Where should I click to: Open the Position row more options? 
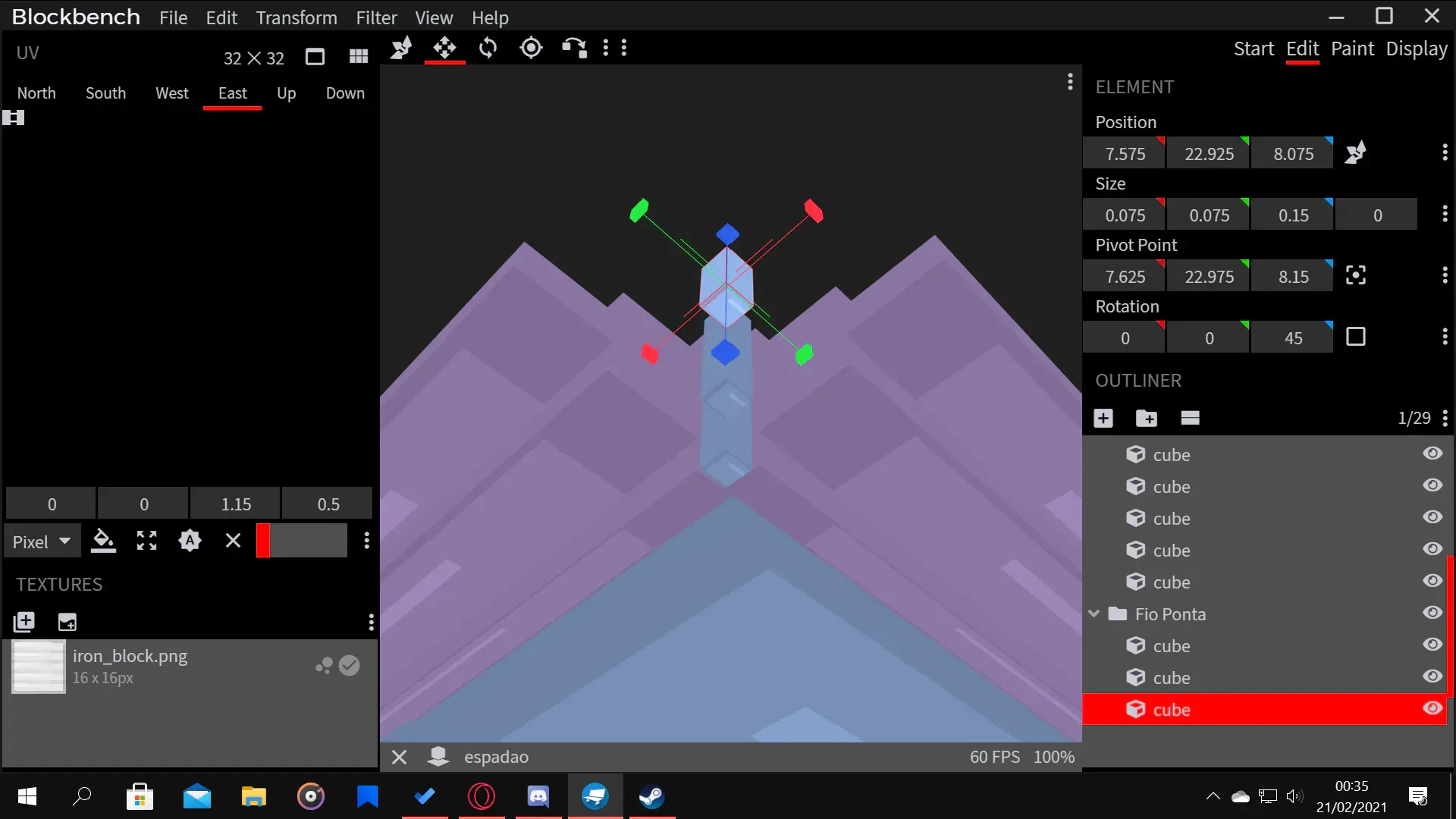point(1445,152)
